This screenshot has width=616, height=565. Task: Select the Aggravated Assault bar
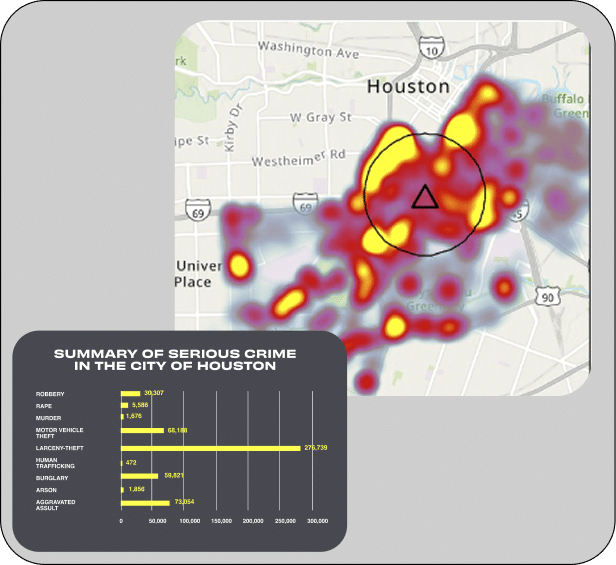tap(145, 503)
